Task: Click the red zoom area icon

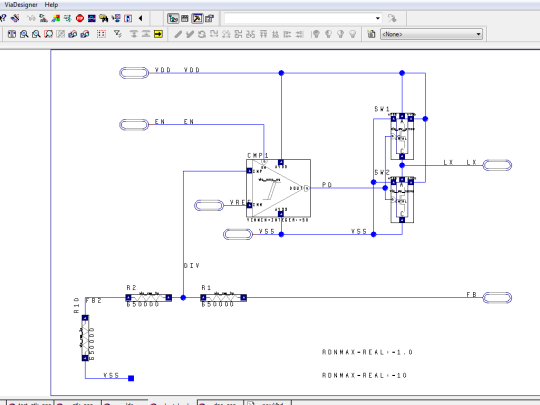Action: [x=48, y=34]
